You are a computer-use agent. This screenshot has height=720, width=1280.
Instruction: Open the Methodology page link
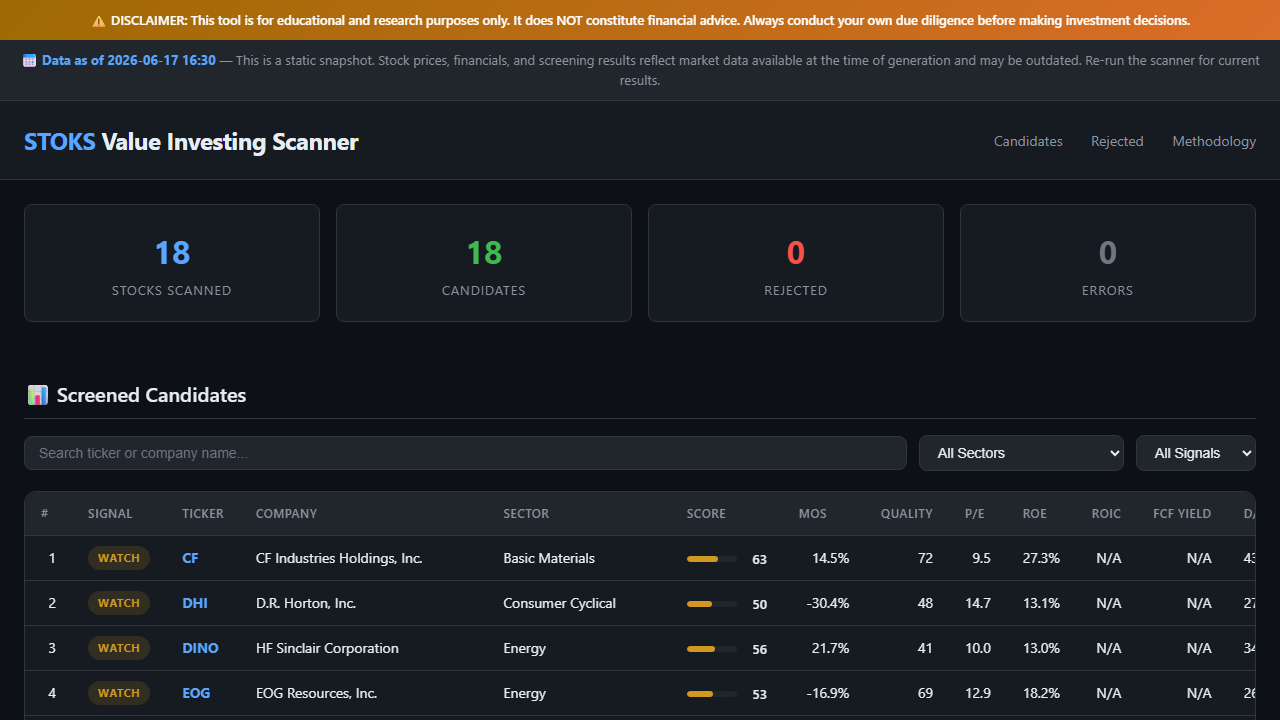click(1214, 141)
